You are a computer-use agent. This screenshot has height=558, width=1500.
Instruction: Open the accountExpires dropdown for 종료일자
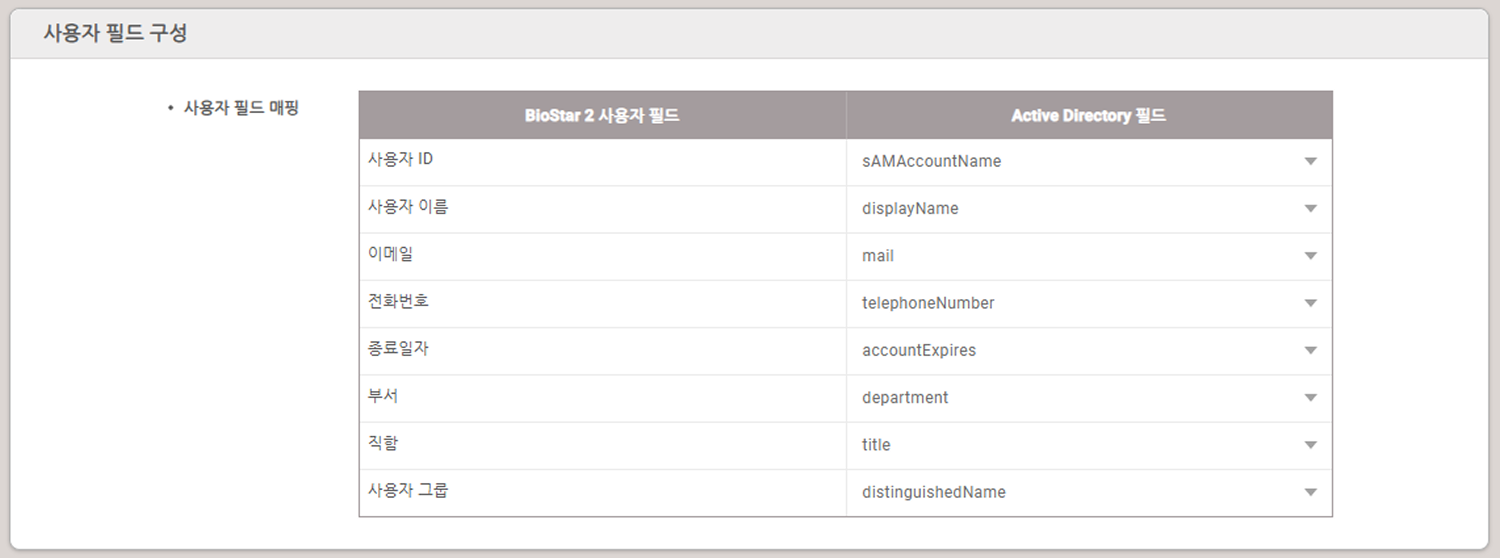click(1089, 351)
